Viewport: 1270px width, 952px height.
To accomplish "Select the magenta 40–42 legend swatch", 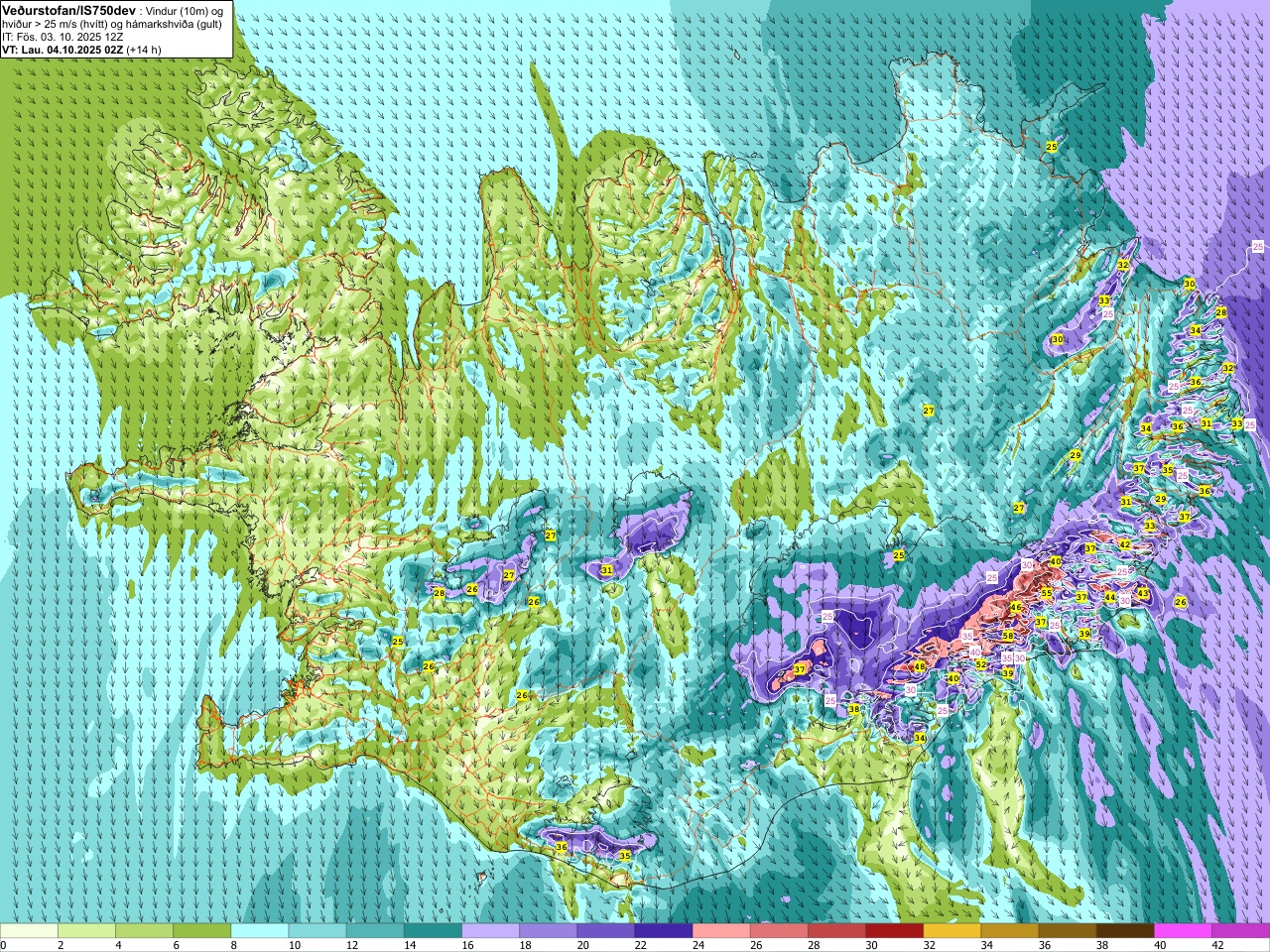I will tap(1183, 931).
